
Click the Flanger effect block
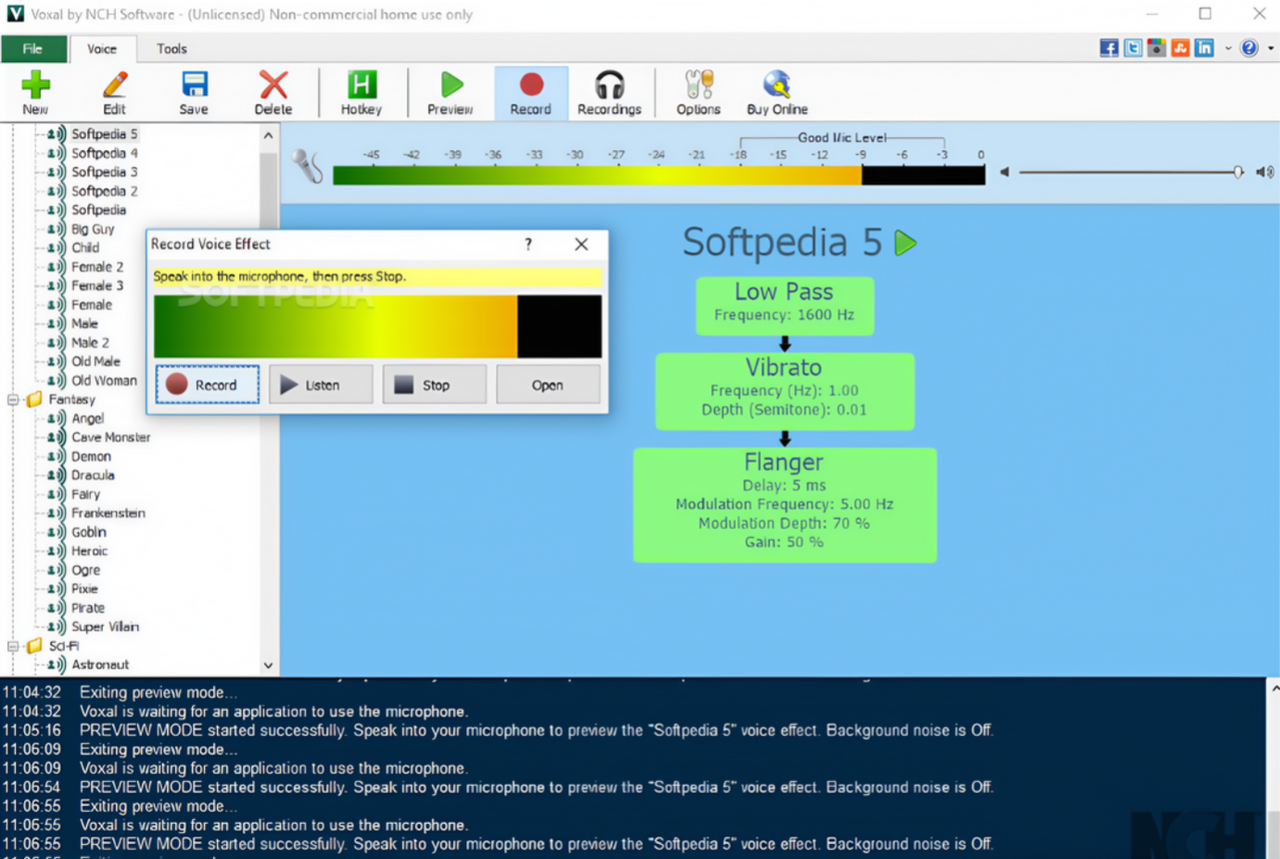(784, 505)
